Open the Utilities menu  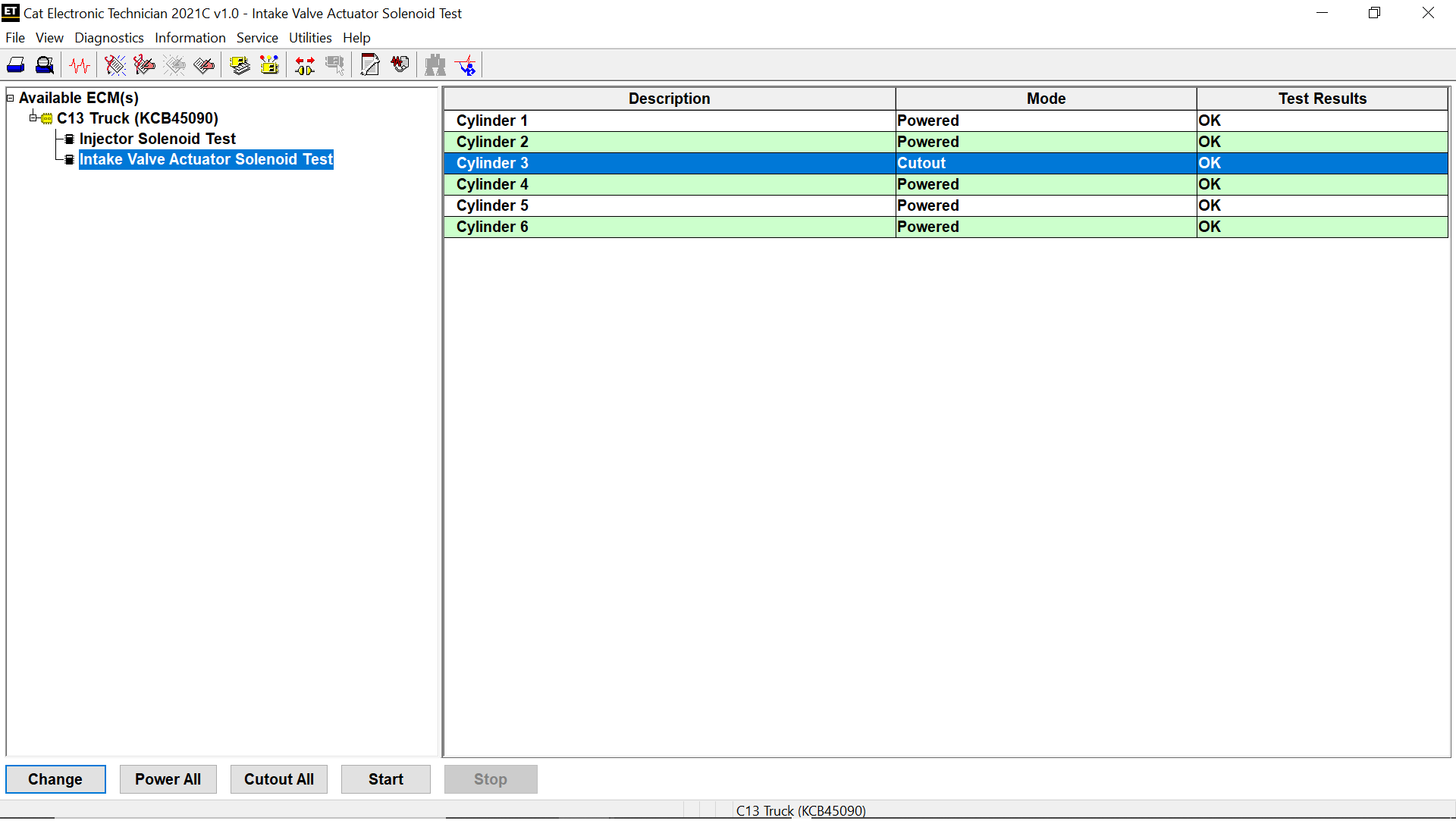(x=309, y=38)
